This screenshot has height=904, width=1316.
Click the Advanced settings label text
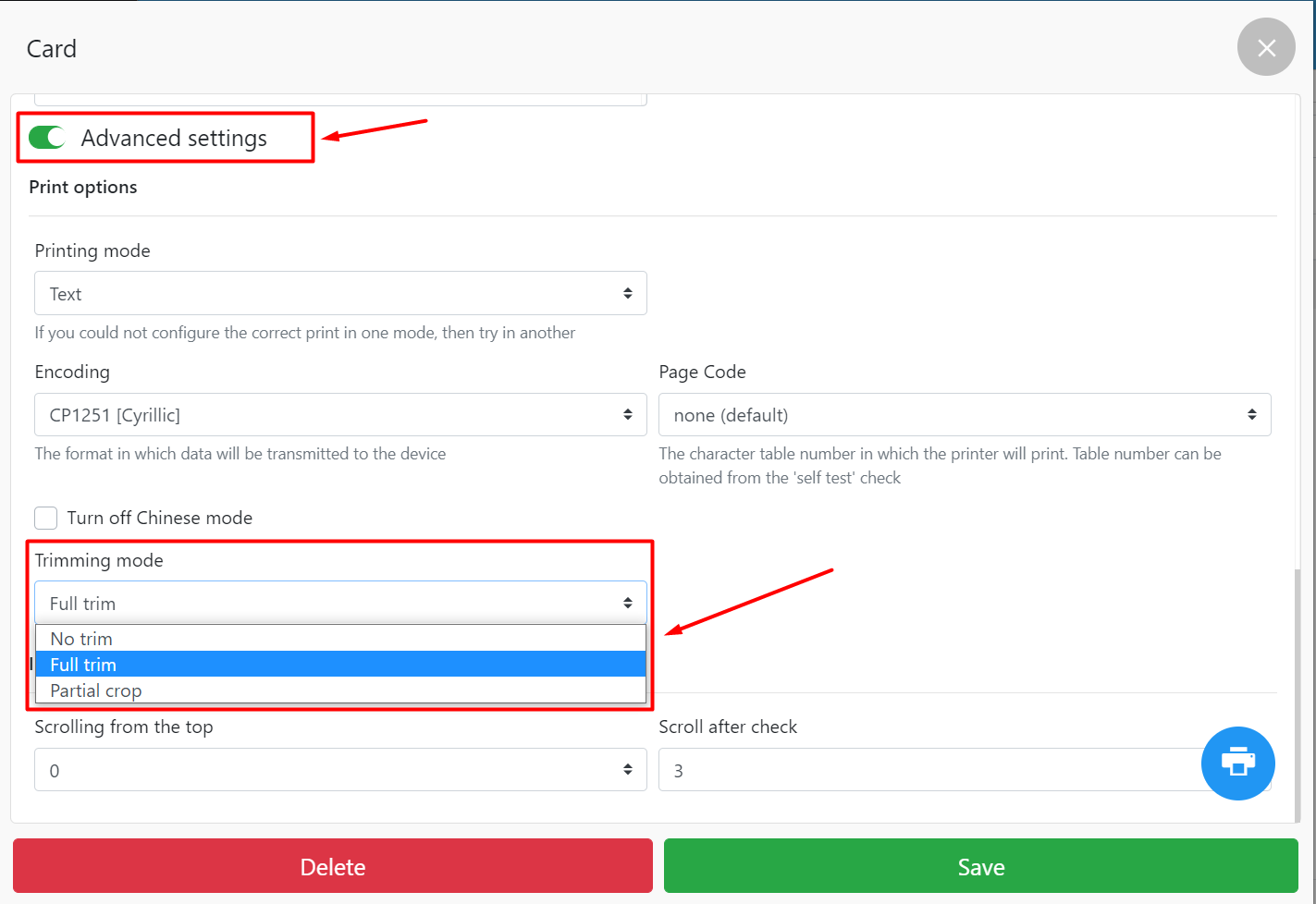[x=174, y=138]
